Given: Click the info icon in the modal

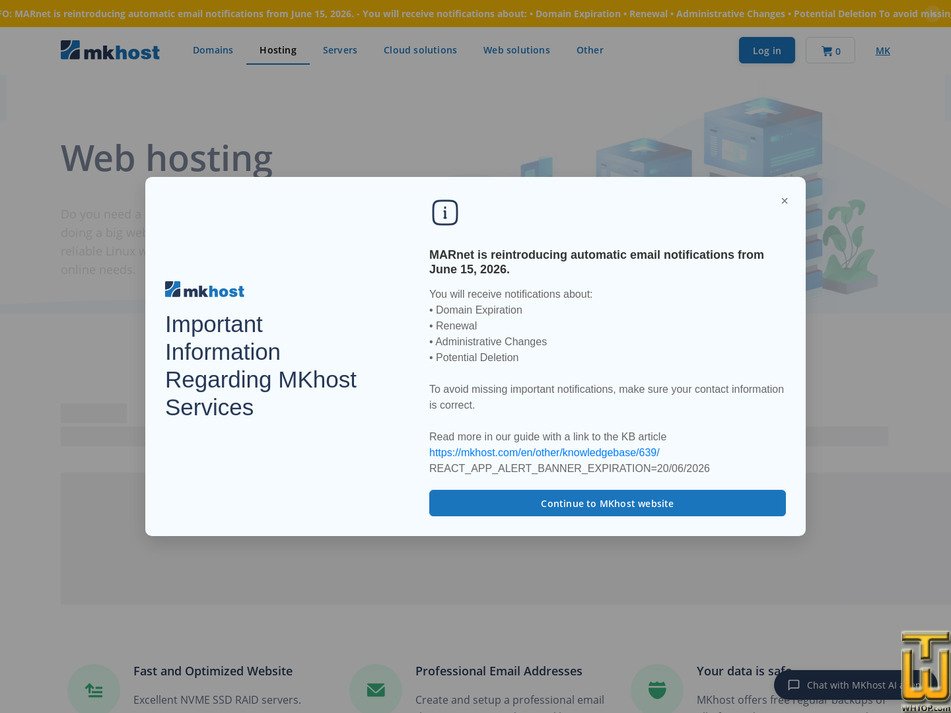Looking at the screenshot, I should [445, 213].
